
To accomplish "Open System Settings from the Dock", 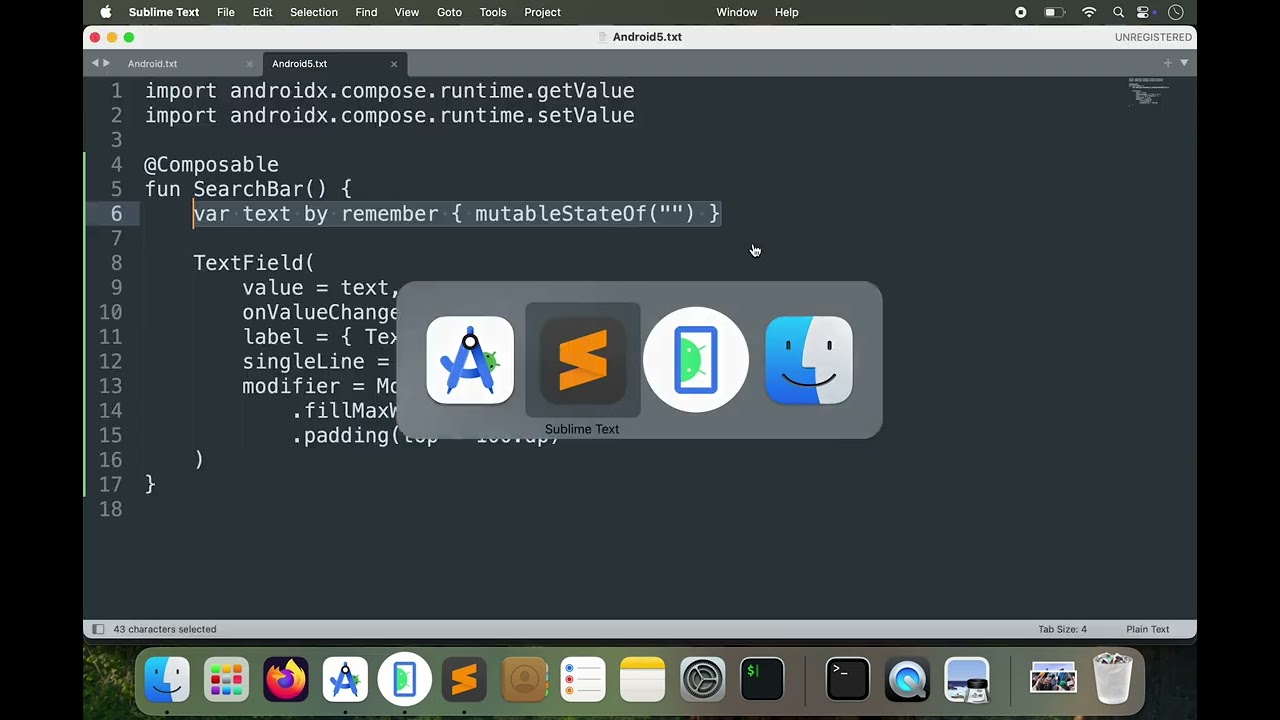I will (x=702, y=680).
